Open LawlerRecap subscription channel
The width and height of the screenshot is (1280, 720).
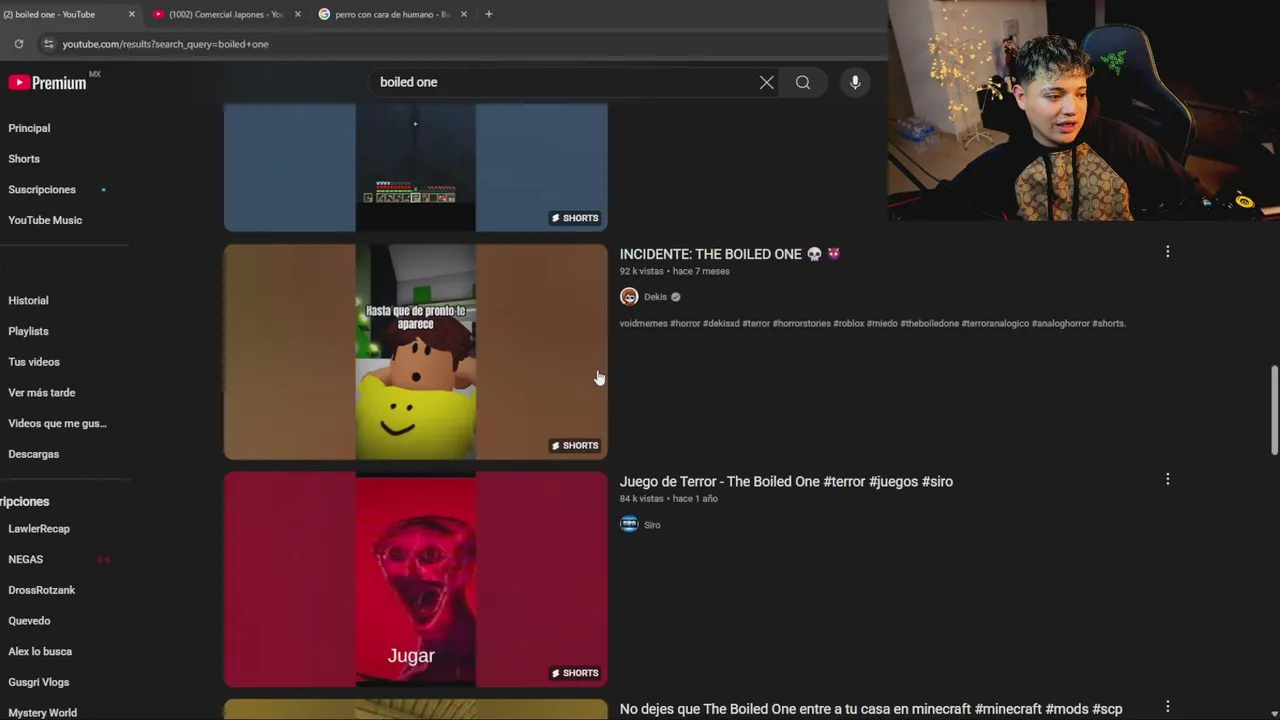click(39, 529)
